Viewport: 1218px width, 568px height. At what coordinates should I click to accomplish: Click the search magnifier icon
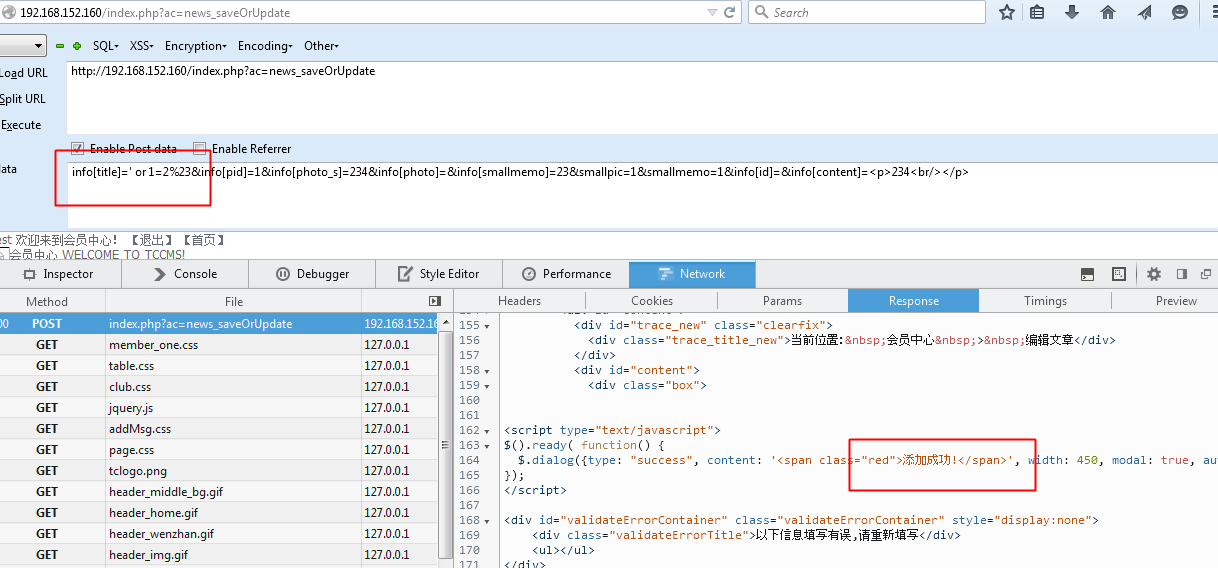761,12
